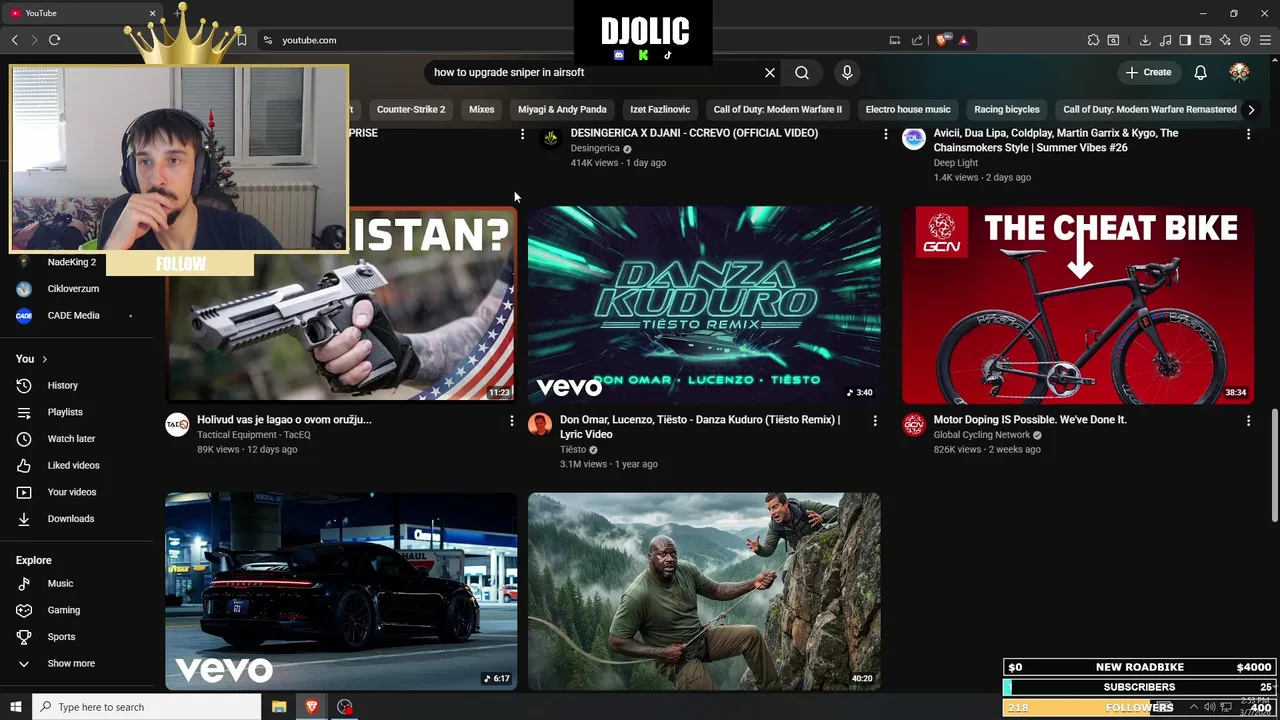Select Call of Duty: Modern Warfare II chip
Viewport: 1280px width, 720px height.
tap(777, 109)
